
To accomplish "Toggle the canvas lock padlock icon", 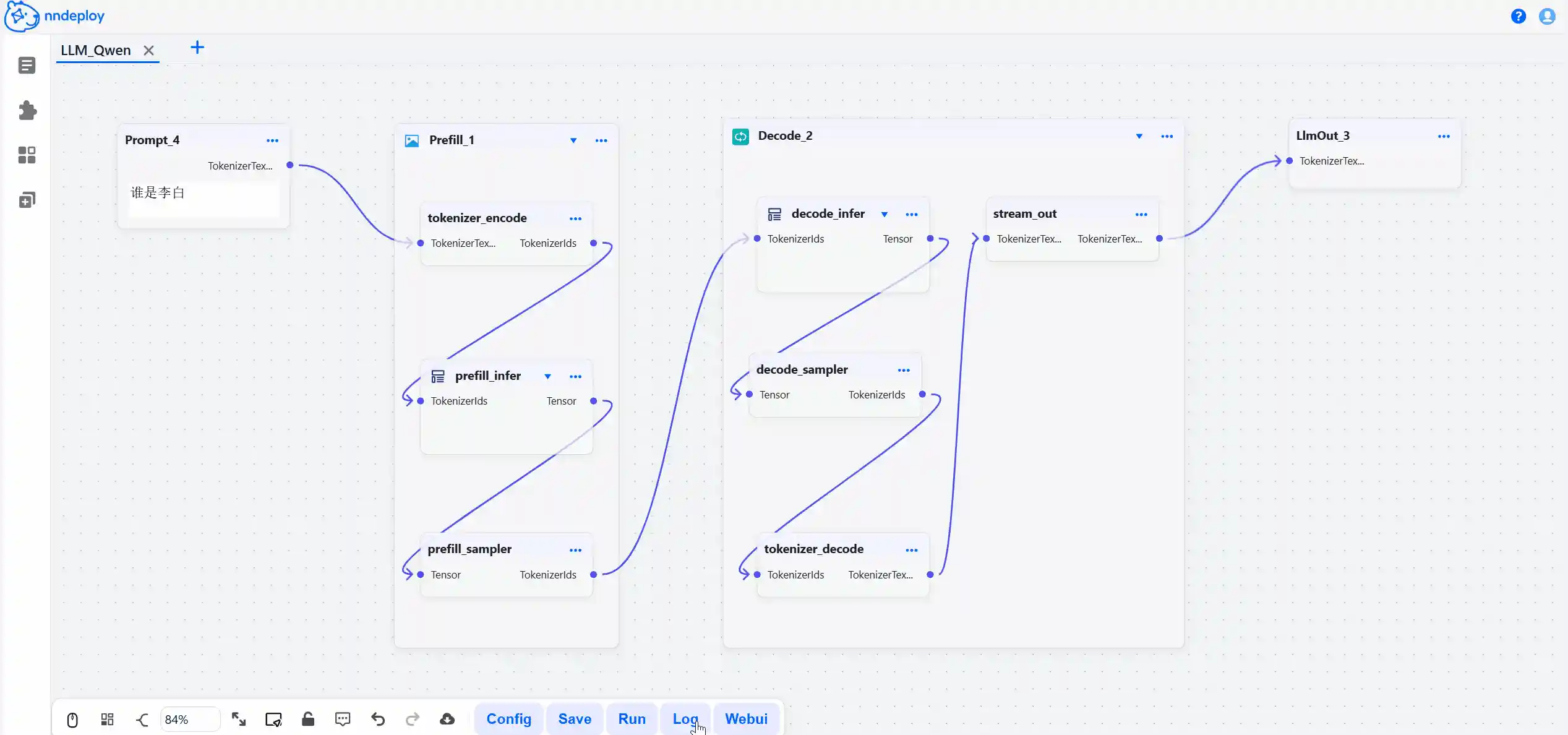I will point(308,719).
